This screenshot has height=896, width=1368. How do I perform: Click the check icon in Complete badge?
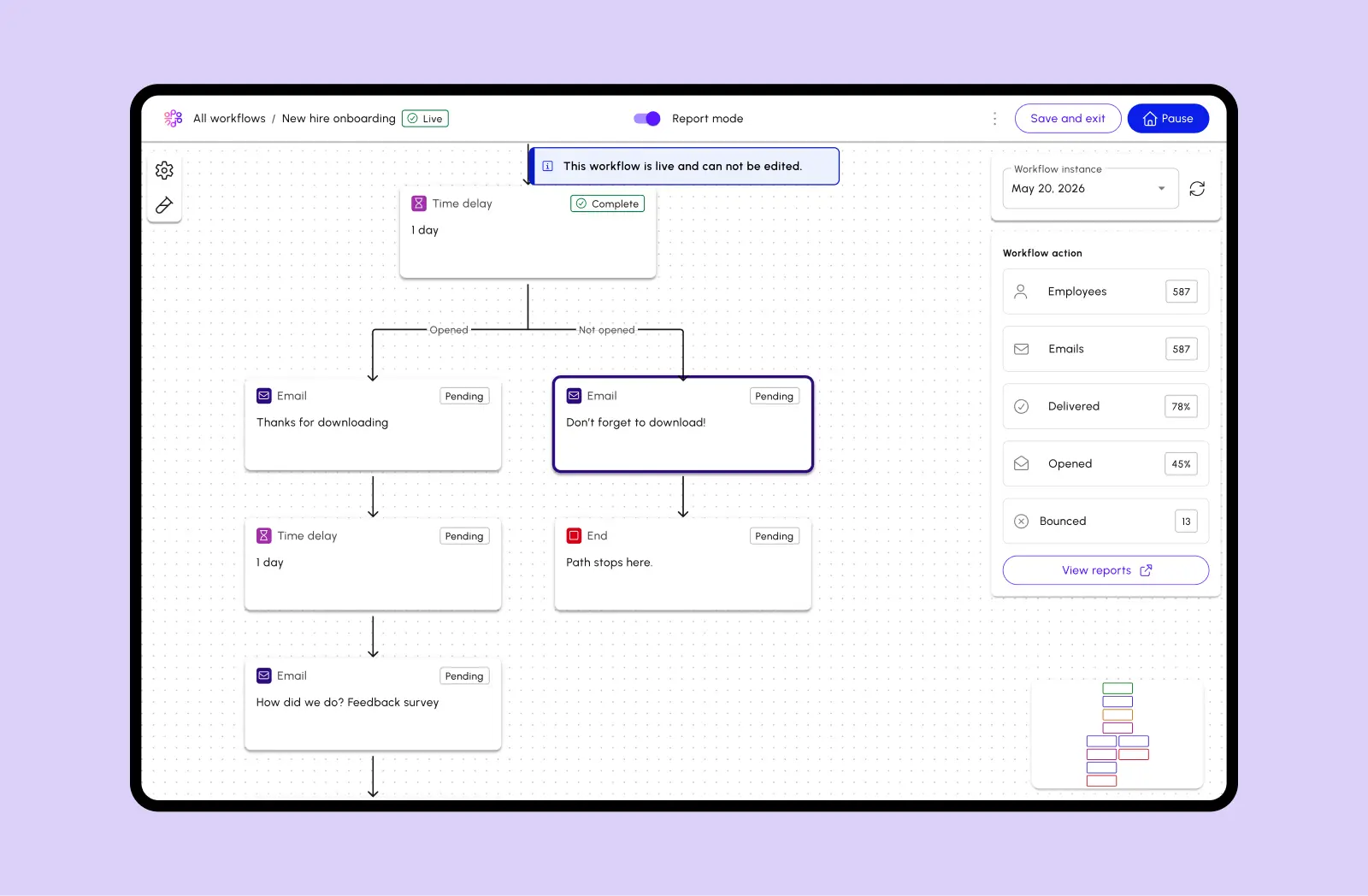(x=581, y=203)
